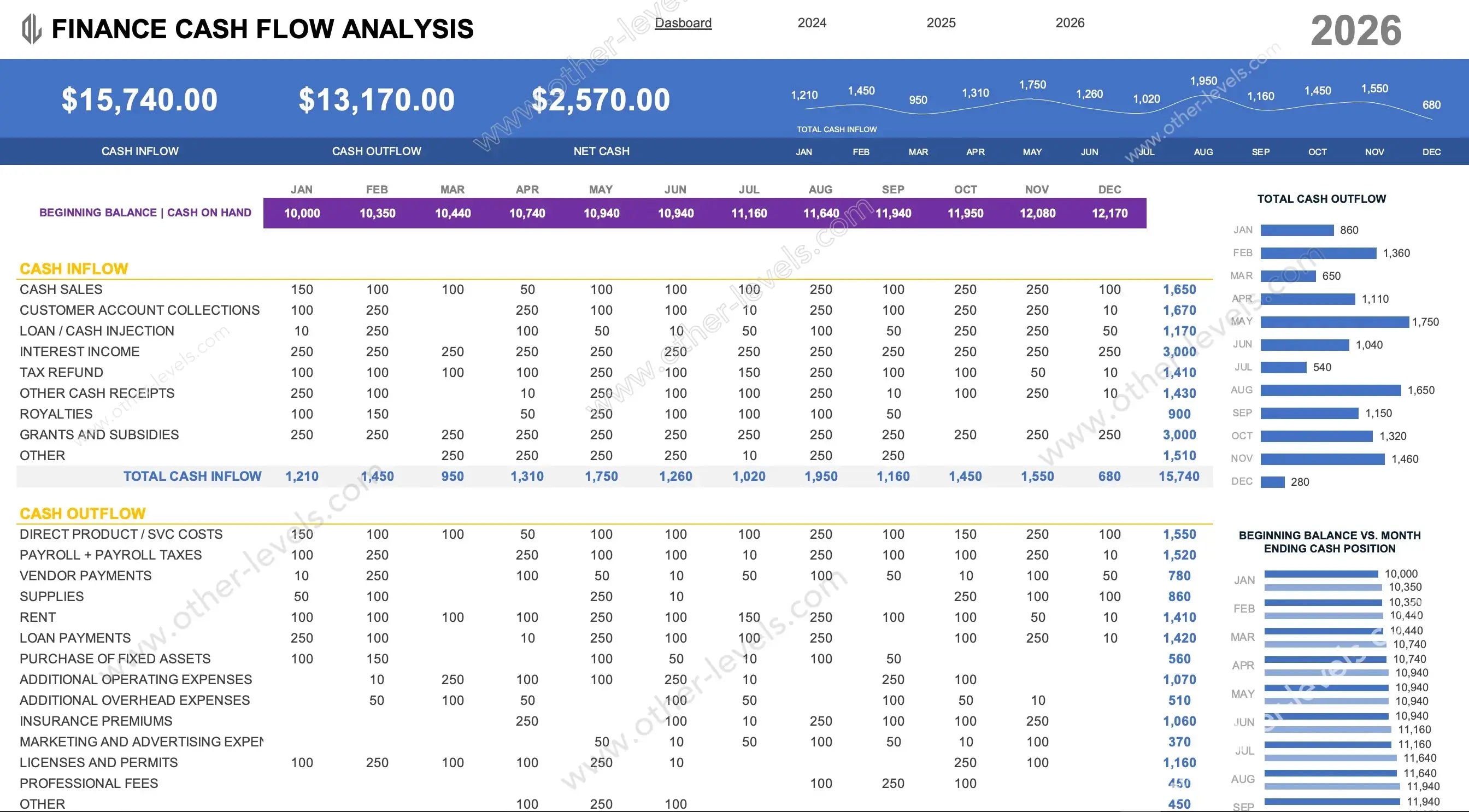
Task: Select Payroll + Payroll Taxes February value 250
Action: point(377,555)
